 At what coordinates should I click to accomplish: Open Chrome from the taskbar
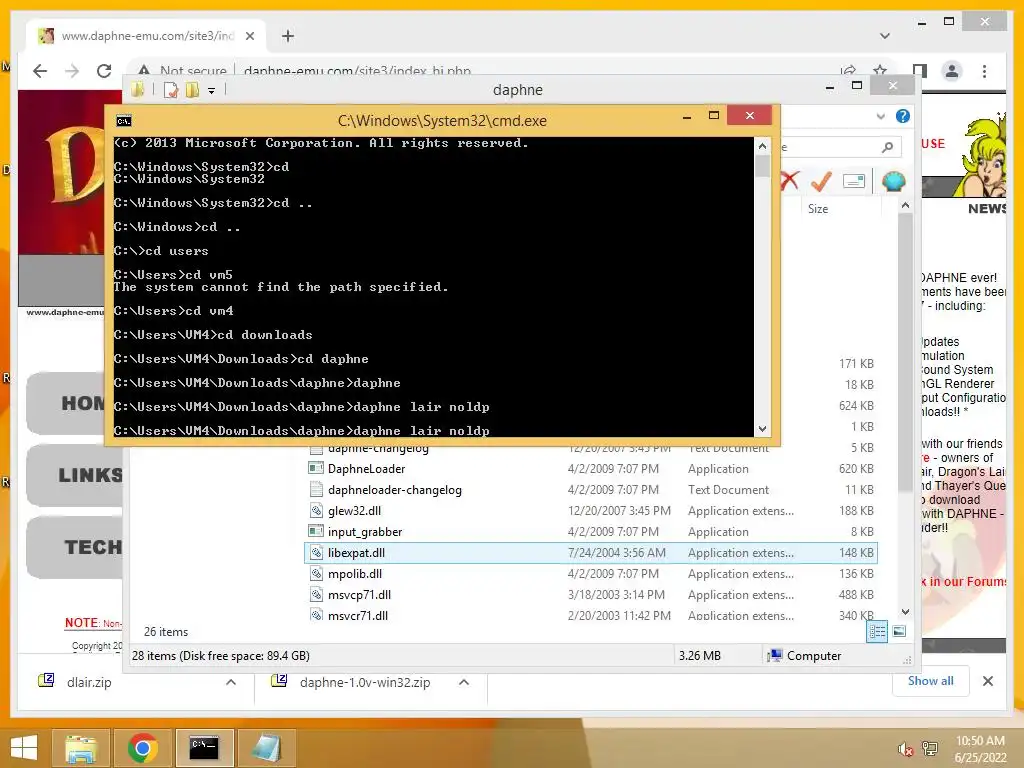pyautogui.click(x=142, y=748)
